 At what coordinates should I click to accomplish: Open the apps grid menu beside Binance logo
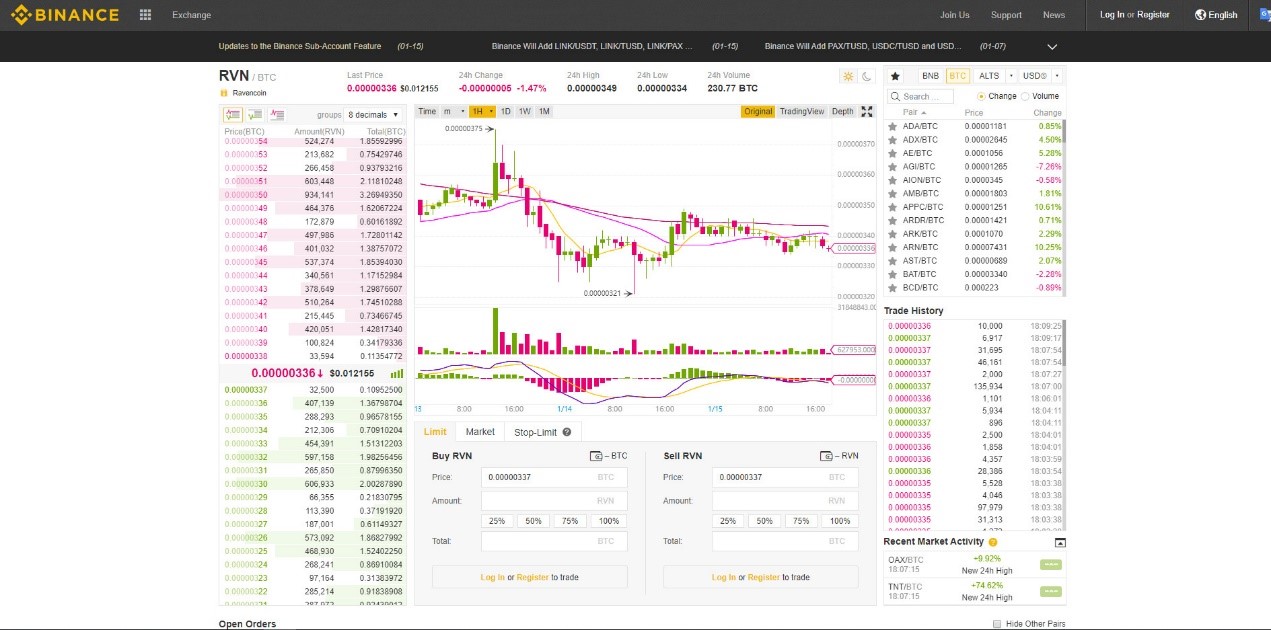(x=146, y=15)
